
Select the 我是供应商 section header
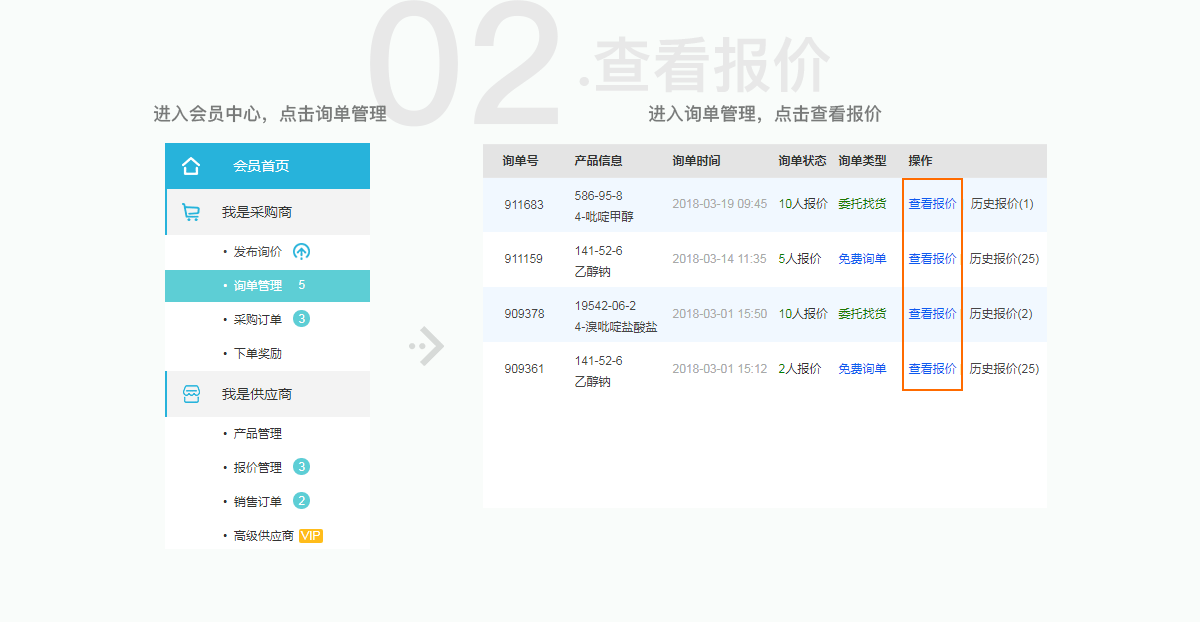point(267,394)
